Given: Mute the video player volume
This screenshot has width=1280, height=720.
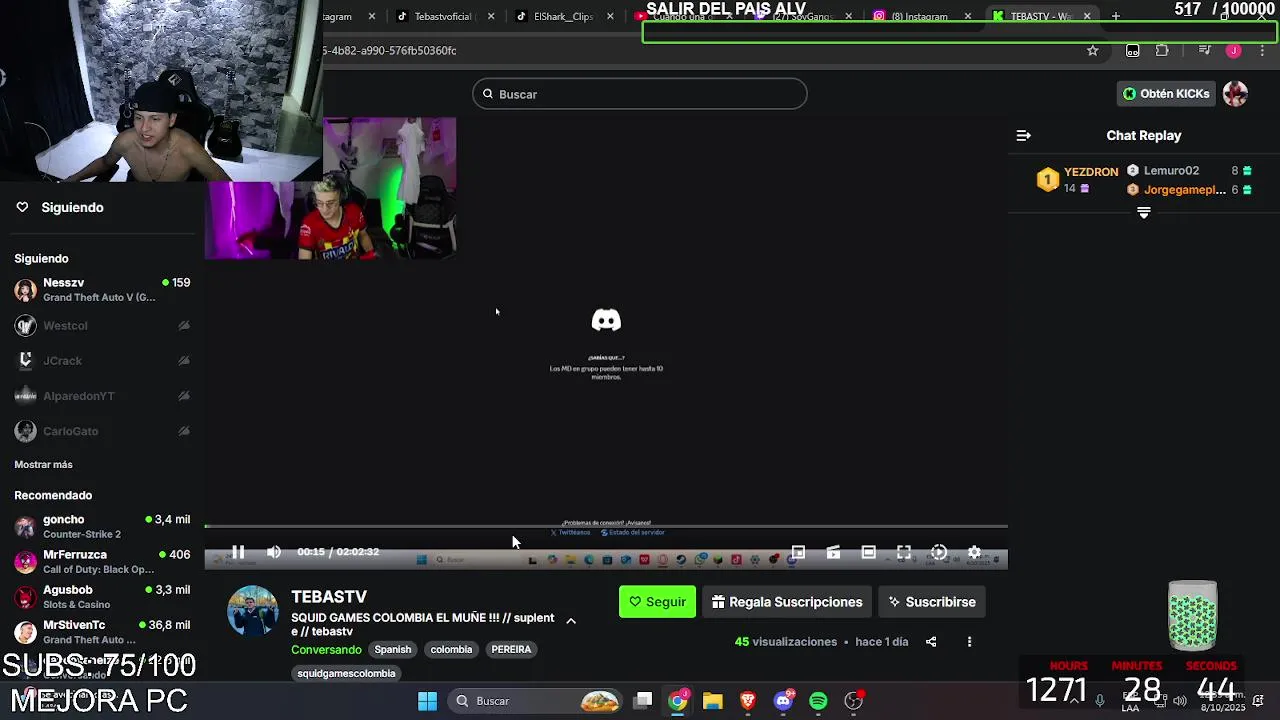Looking at the screenshot, I should coord(274,552).
